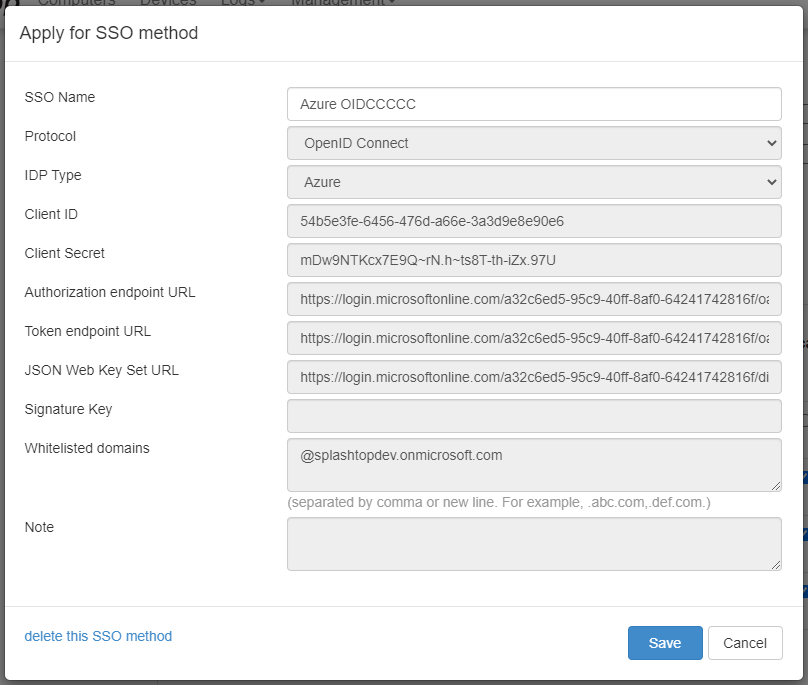Click the 'Protocol' label text
The image size is (808, 685).
point(50,136)
